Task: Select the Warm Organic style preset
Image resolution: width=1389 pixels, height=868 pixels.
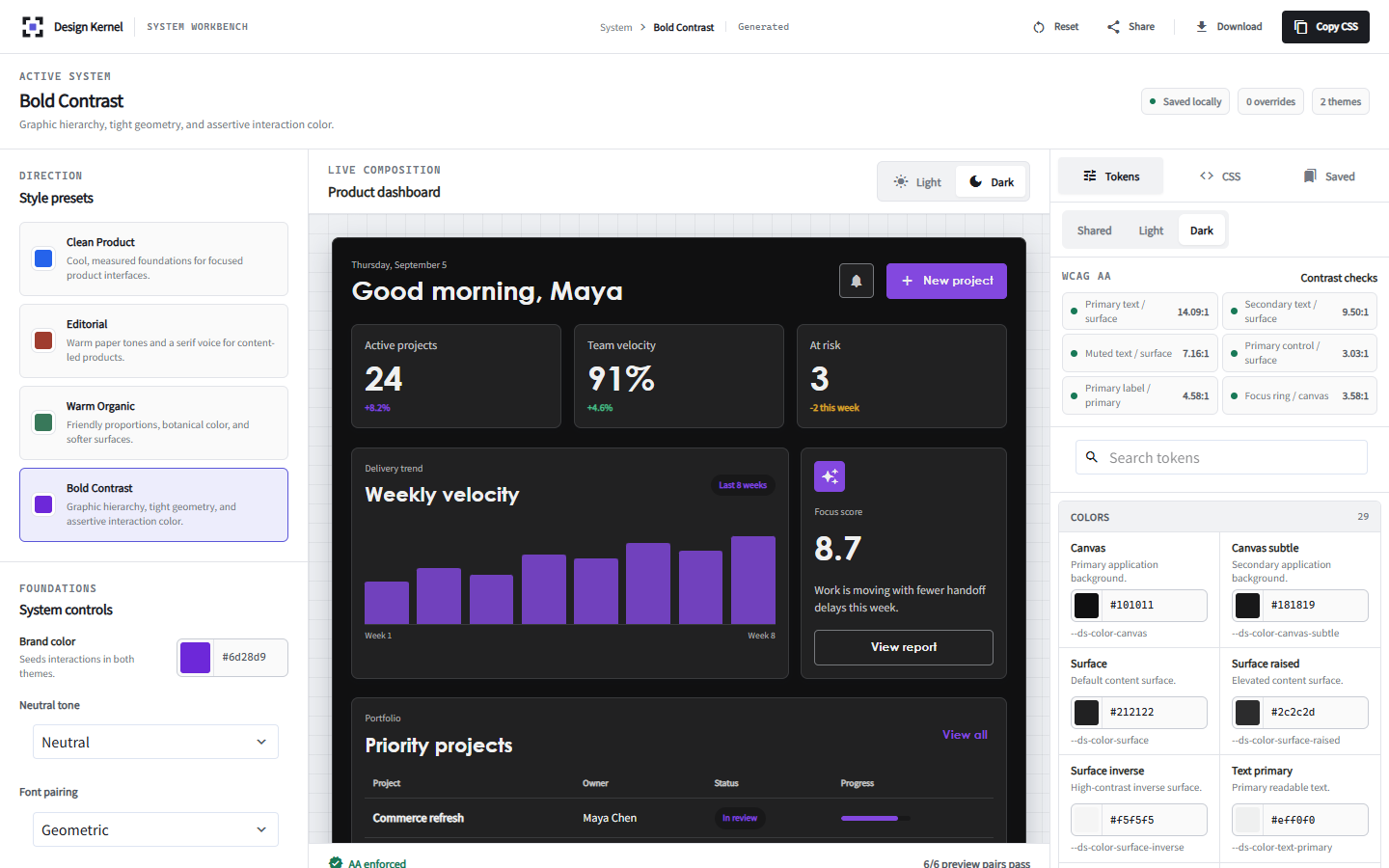Action: pyautogui.click(x=153, y=422)
